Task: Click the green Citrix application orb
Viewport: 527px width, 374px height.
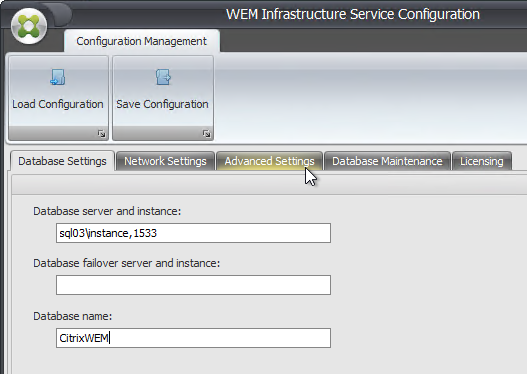Action: click(29, 26)
